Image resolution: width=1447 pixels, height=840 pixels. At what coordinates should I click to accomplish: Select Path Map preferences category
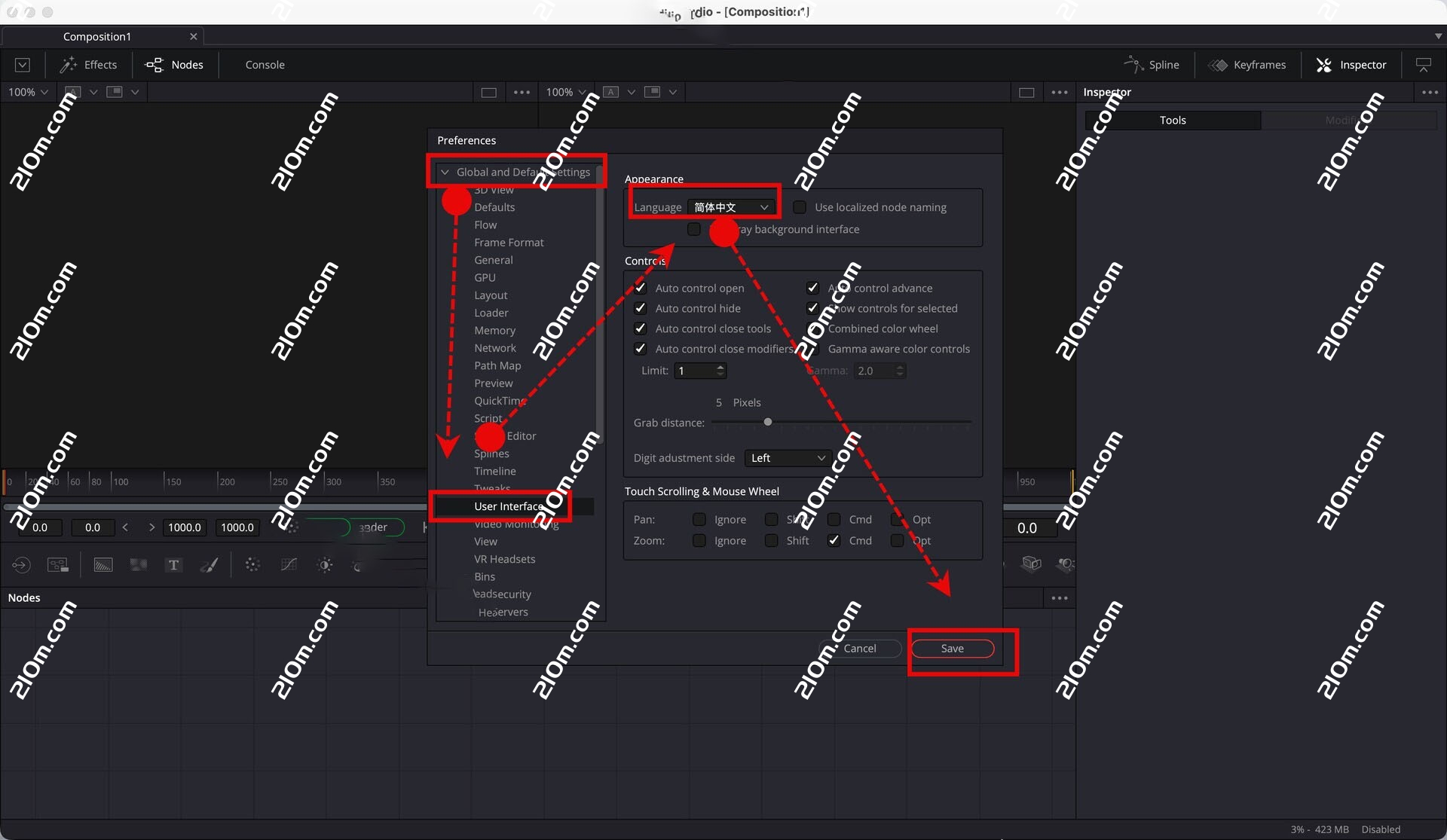497,365
